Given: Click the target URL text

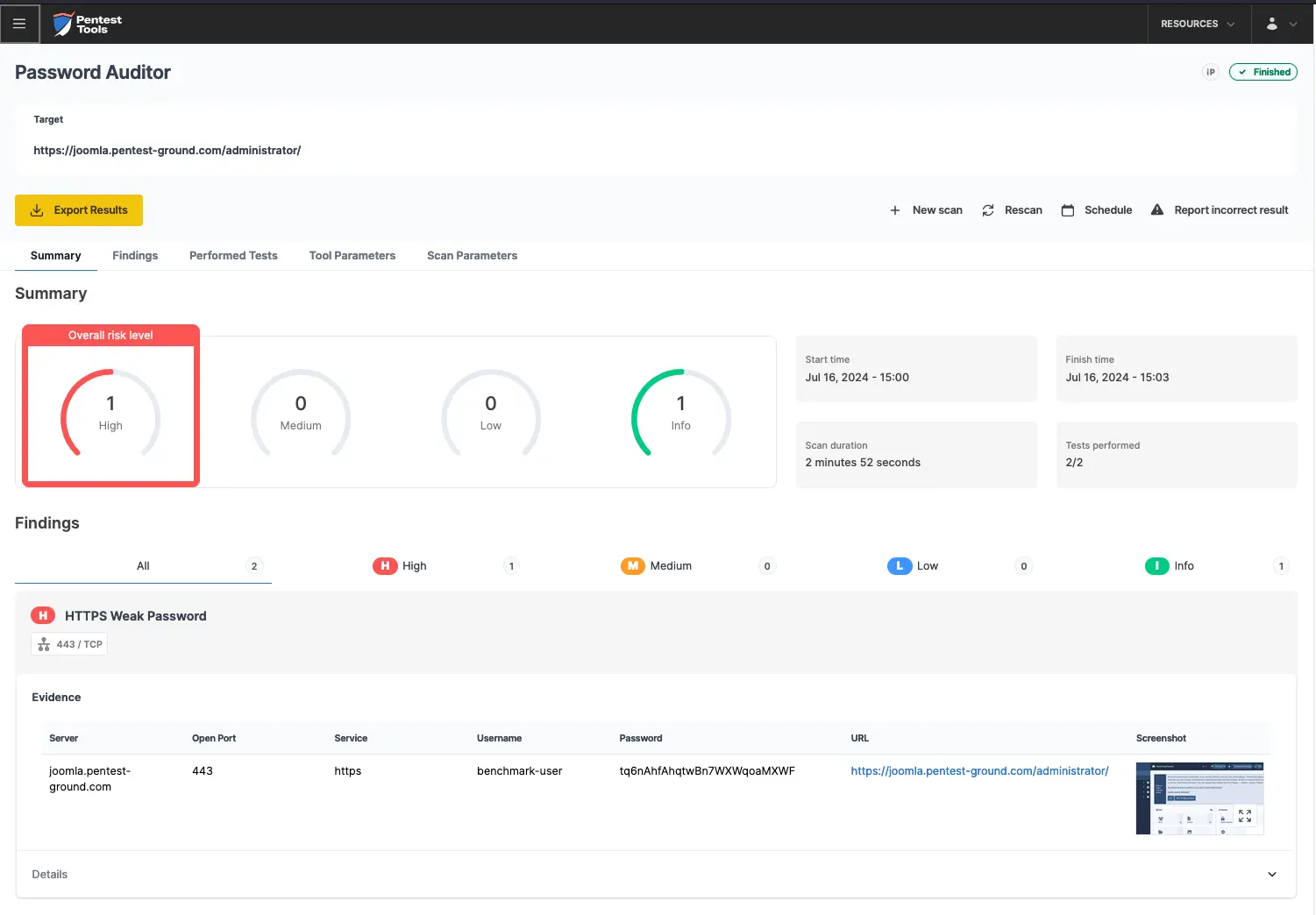Looking at the screenshot, I should [x=167, y=151].
